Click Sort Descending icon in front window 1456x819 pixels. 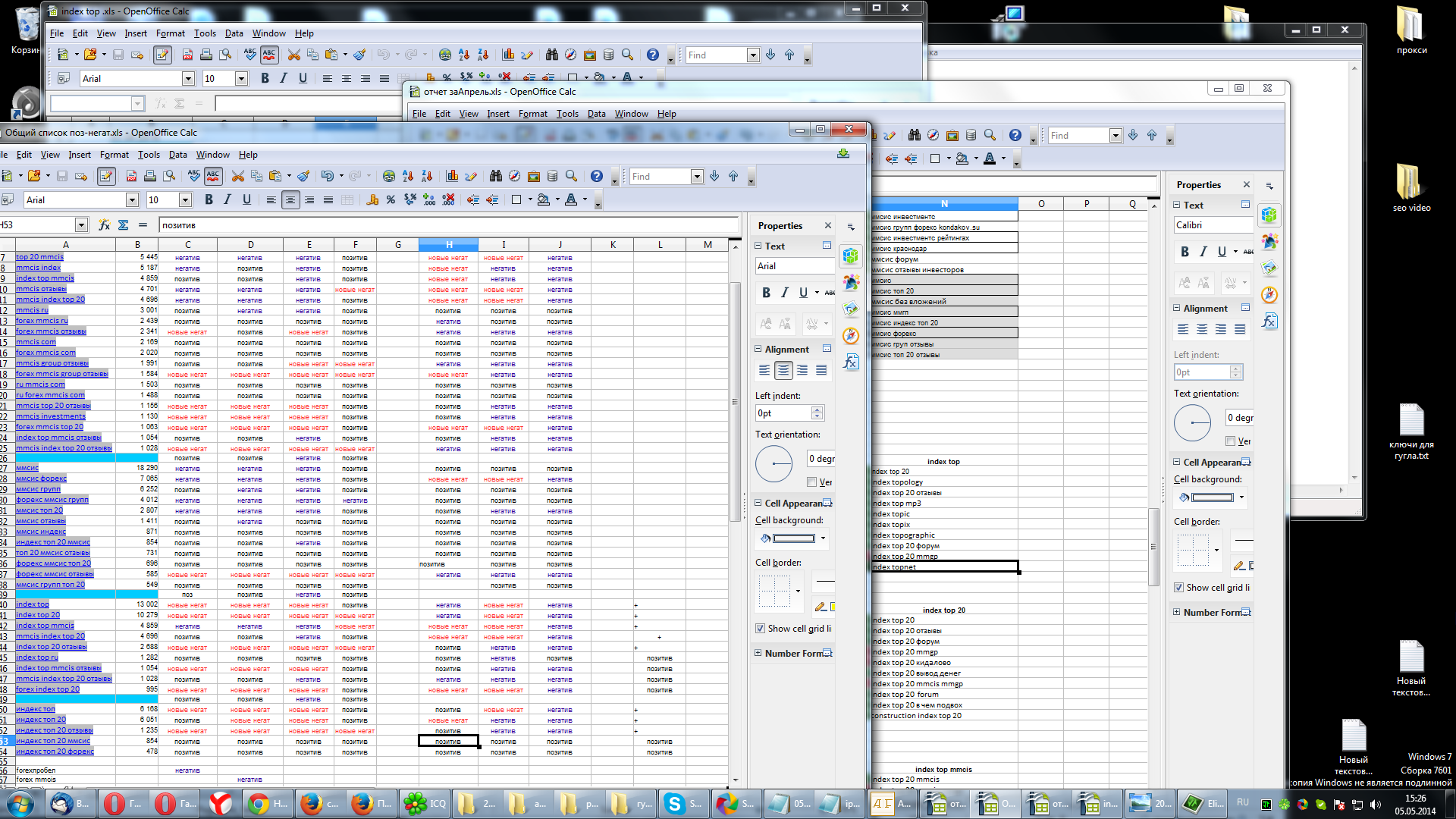pyautogui.click(x=427, y=176)
